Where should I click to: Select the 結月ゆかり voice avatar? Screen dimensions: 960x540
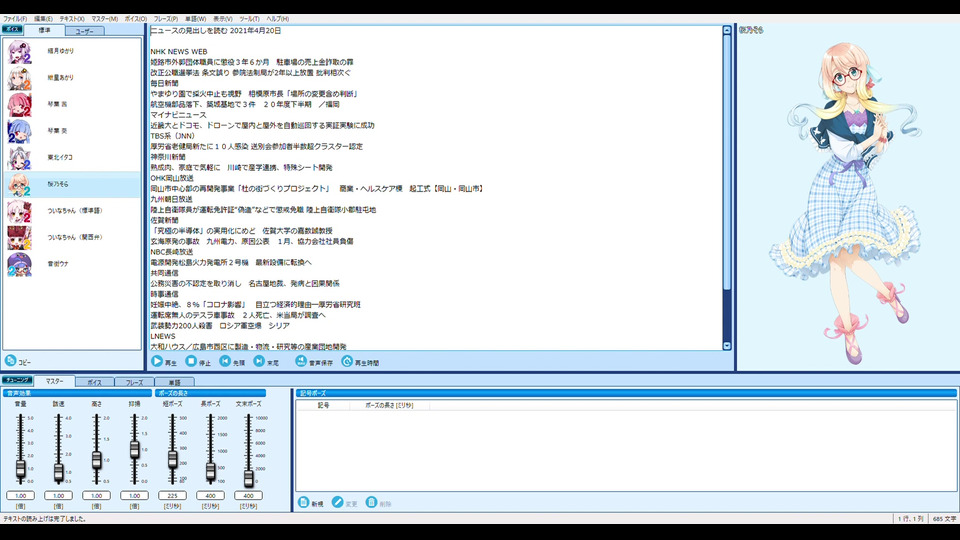[x=19, y=51]
